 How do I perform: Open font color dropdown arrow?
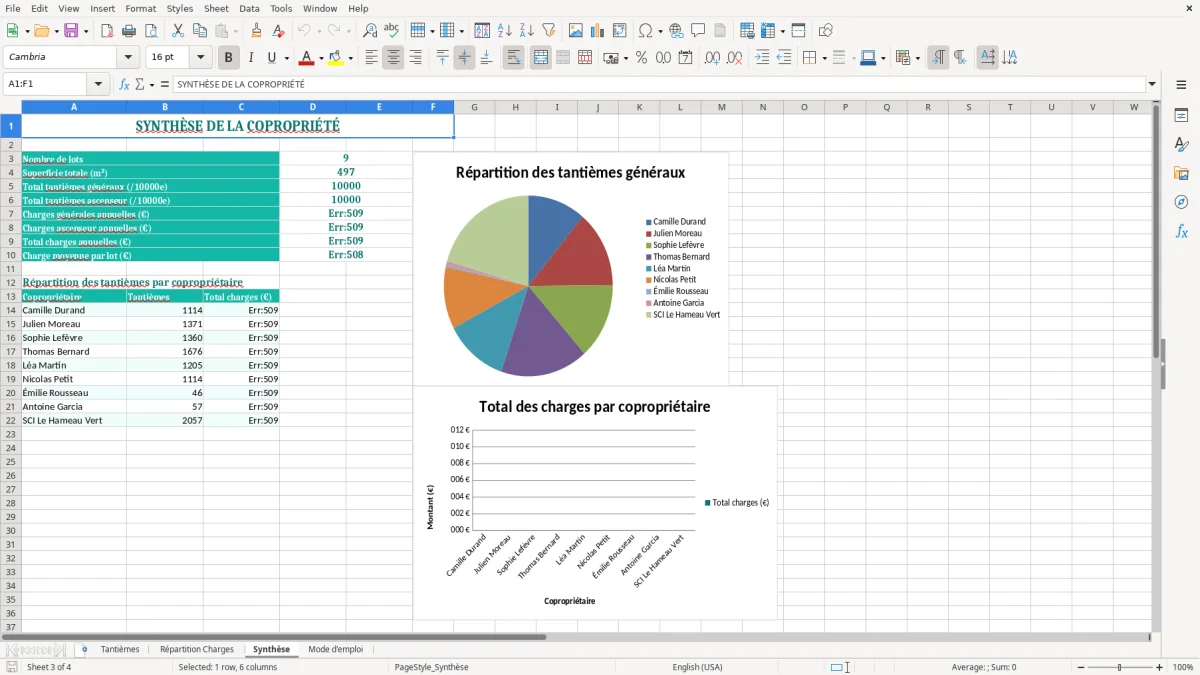coord(321,58)
